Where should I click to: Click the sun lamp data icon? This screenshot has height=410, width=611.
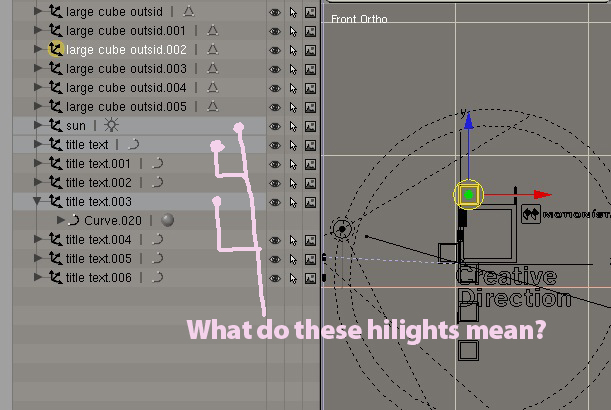point(111,125)
